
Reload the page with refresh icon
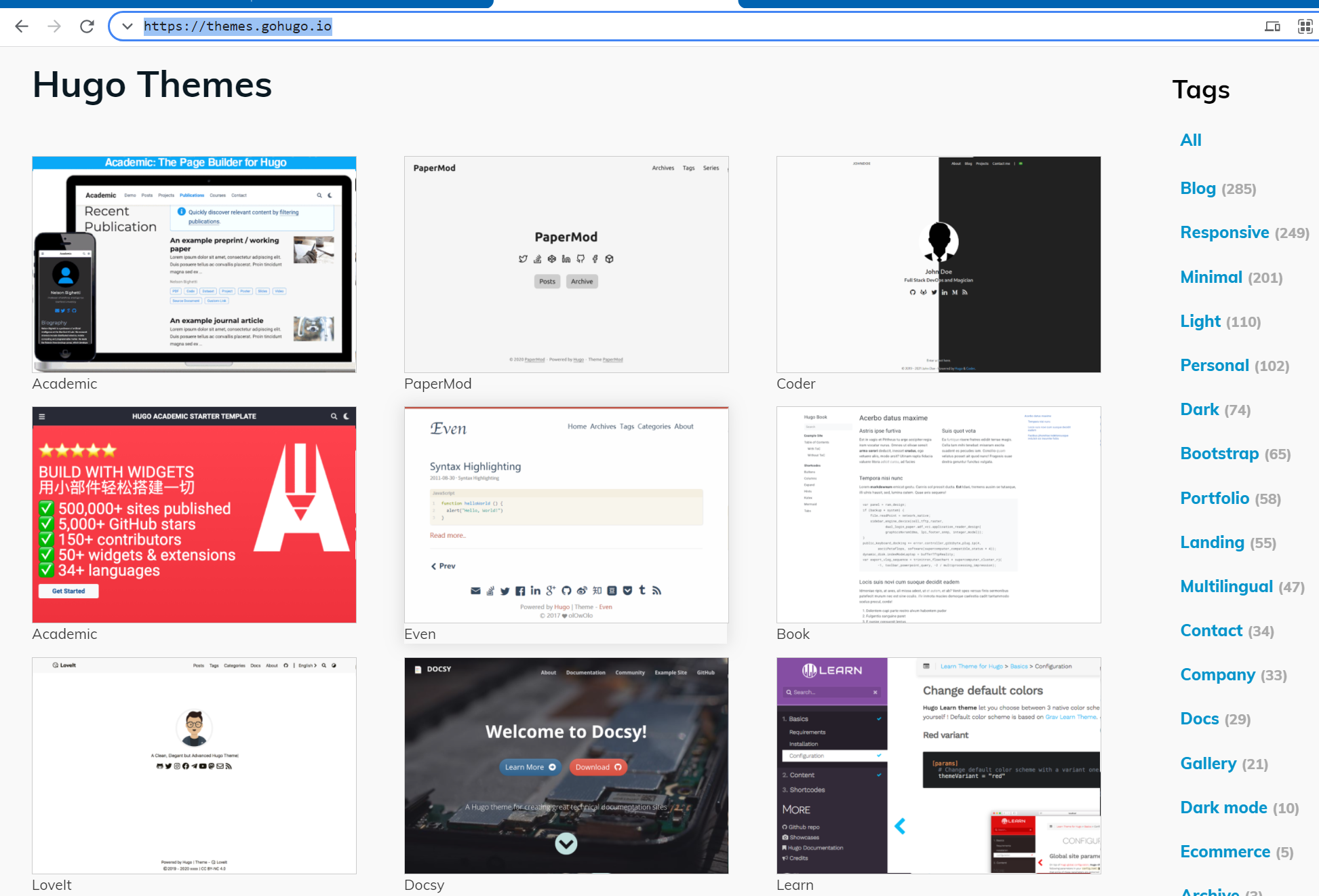[x=87, y=26]
